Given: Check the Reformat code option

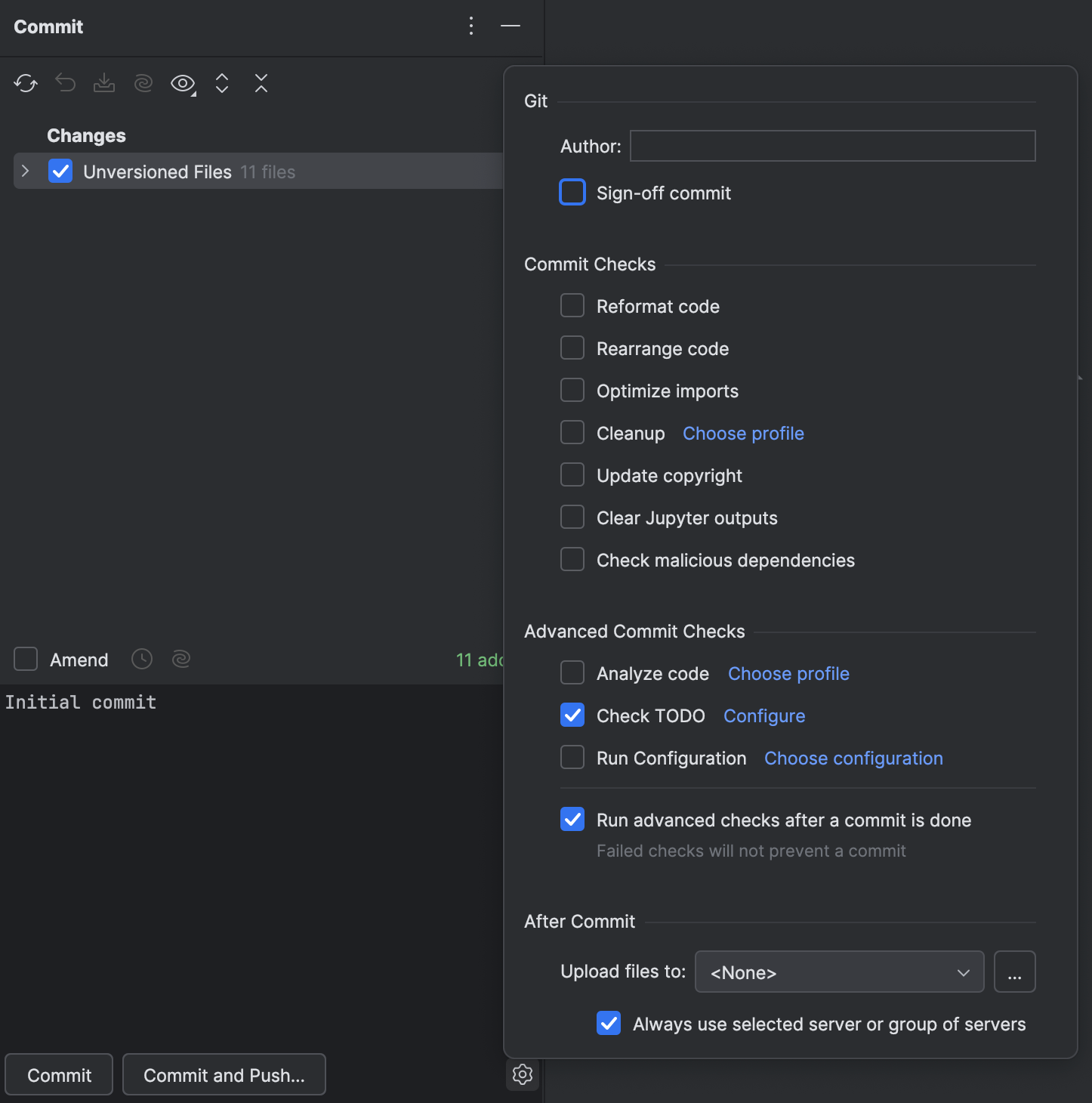Looking at the screenshot, I should [572, 305].
